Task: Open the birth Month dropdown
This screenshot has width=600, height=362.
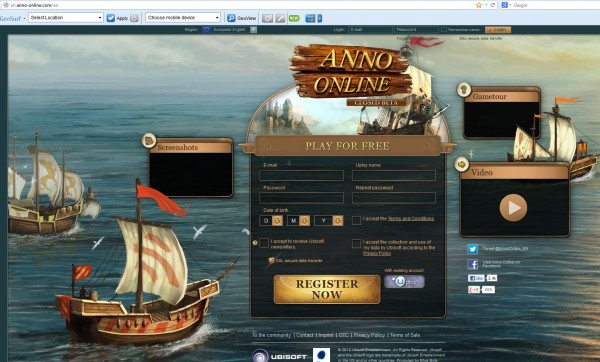Action: click(298, 220)
